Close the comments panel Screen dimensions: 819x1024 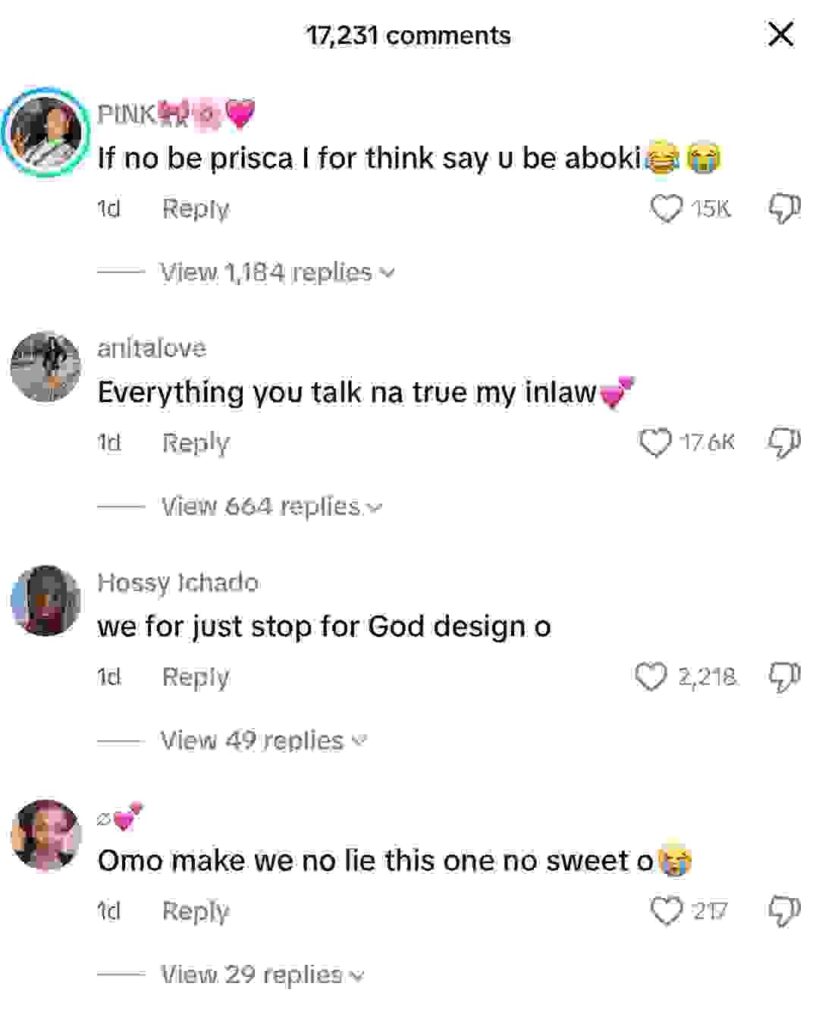tap(780, 36)
